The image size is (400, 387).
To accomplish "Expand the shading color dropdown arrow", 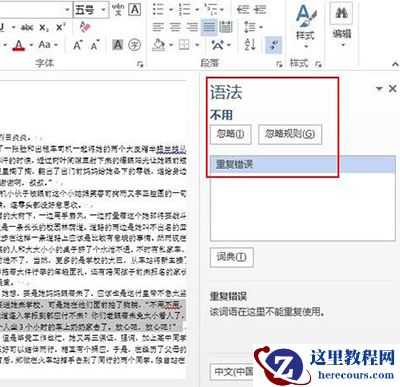I will tap(171, 45).
